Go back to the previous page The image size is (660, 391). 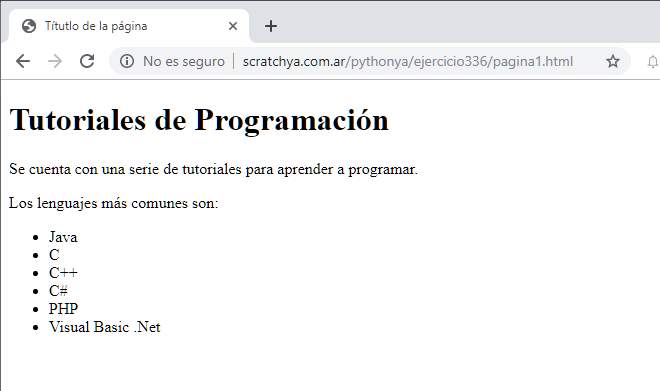pyautogui.click(x=23, y=61)
